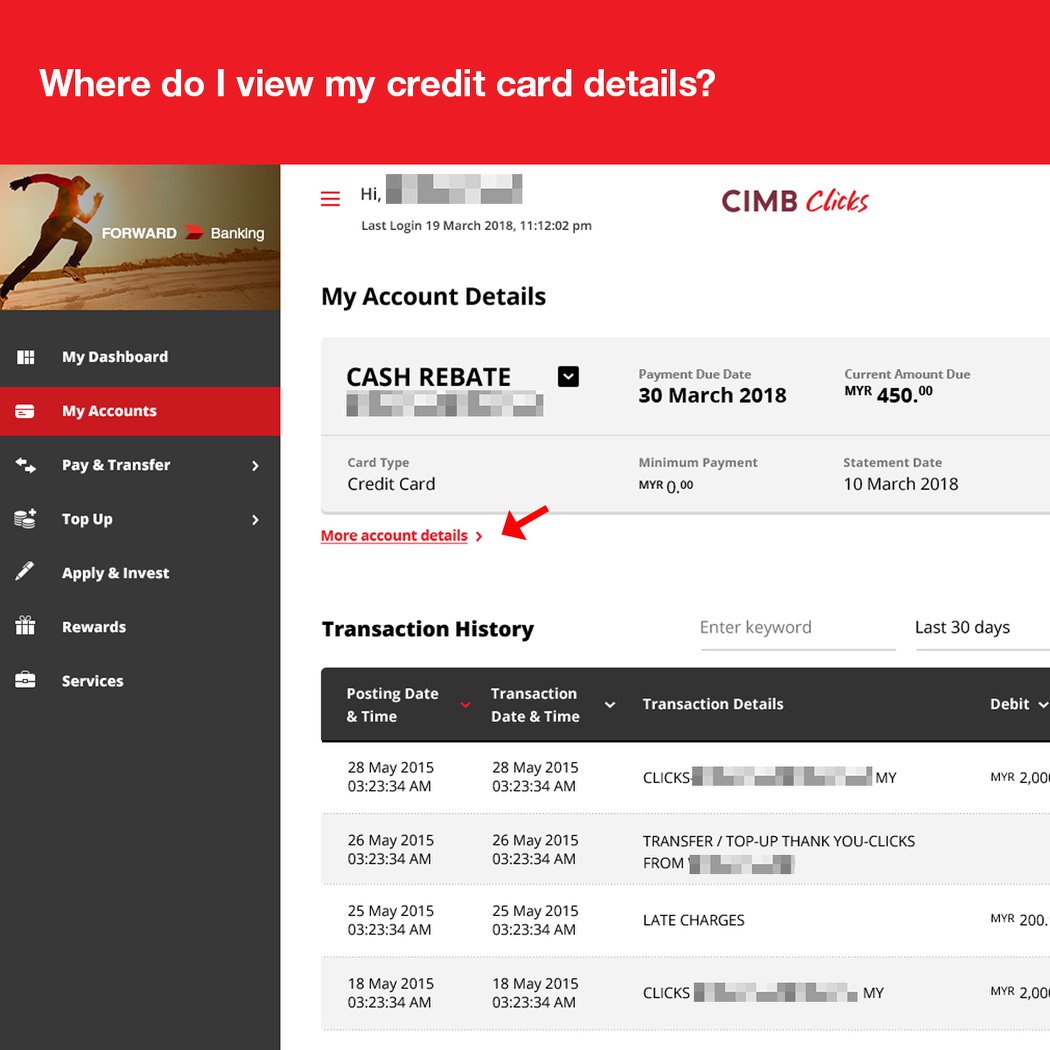1050x1050 pixels.
Task: Click the My Account Details heading
Action: point(433,297)
